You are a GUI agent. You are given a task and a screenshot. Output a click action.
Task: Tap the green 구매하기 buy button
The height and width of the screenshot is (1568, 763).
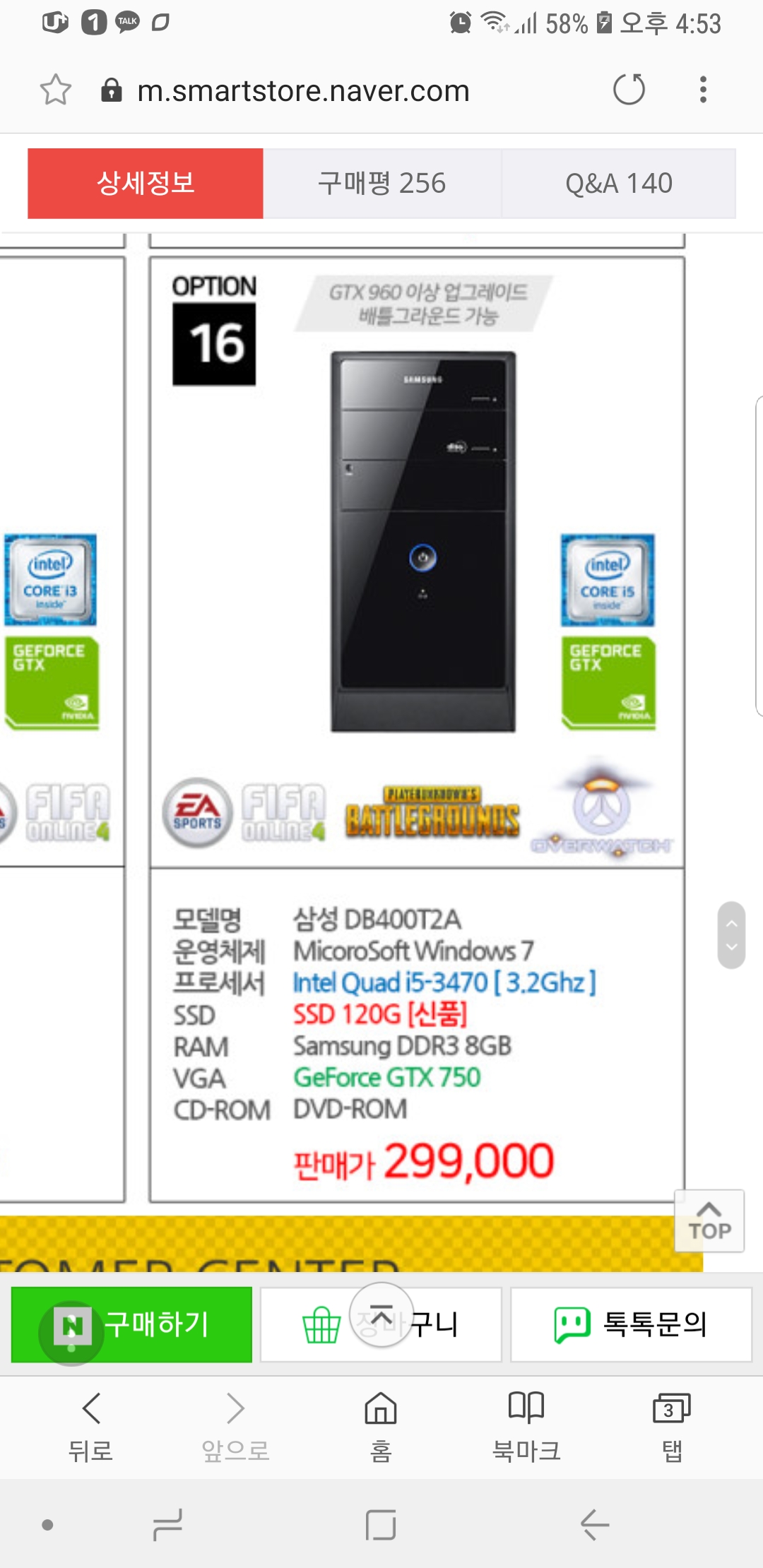[x=132, y=1324]
